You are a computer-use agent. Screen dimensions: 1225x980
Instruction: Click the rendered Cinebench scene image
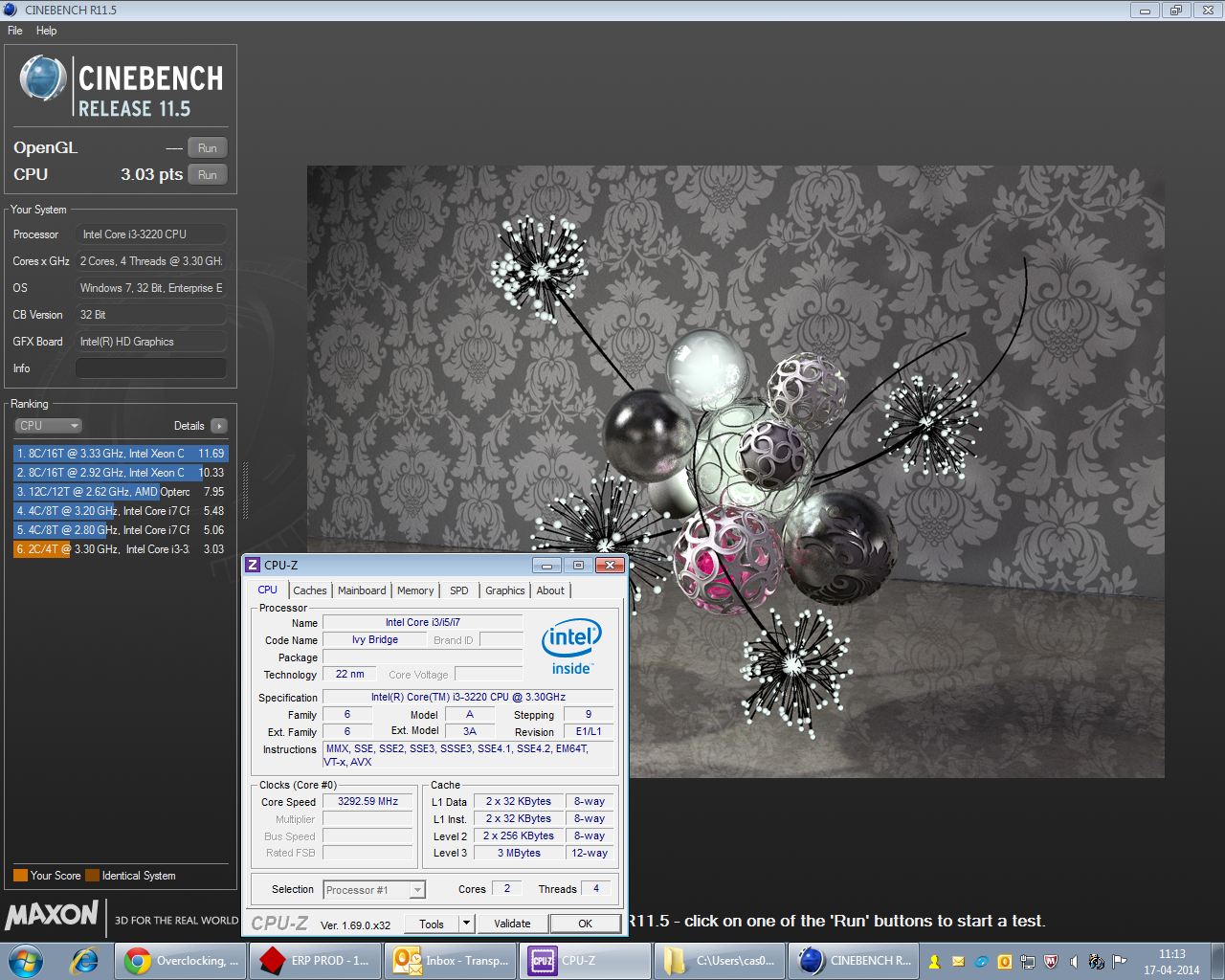[x=735, y=472]
